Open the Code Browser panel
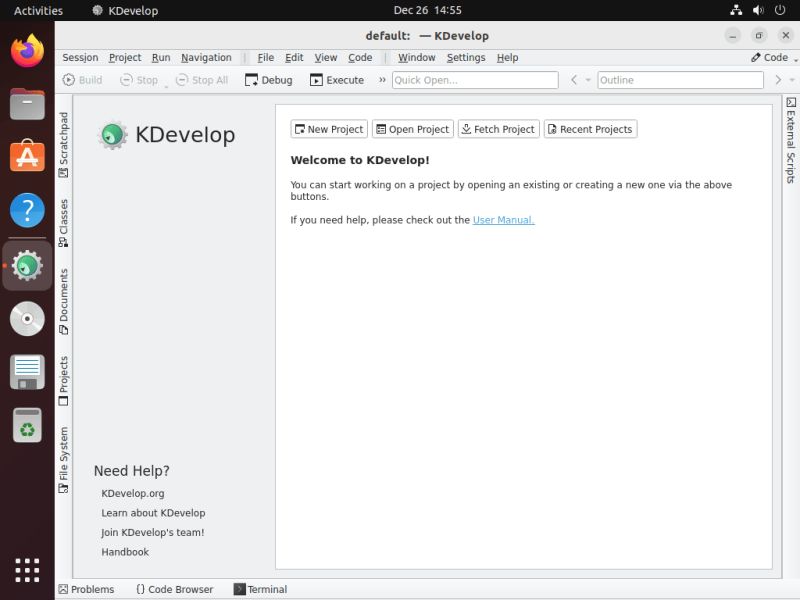800x600 pixels. pos(175,589)
